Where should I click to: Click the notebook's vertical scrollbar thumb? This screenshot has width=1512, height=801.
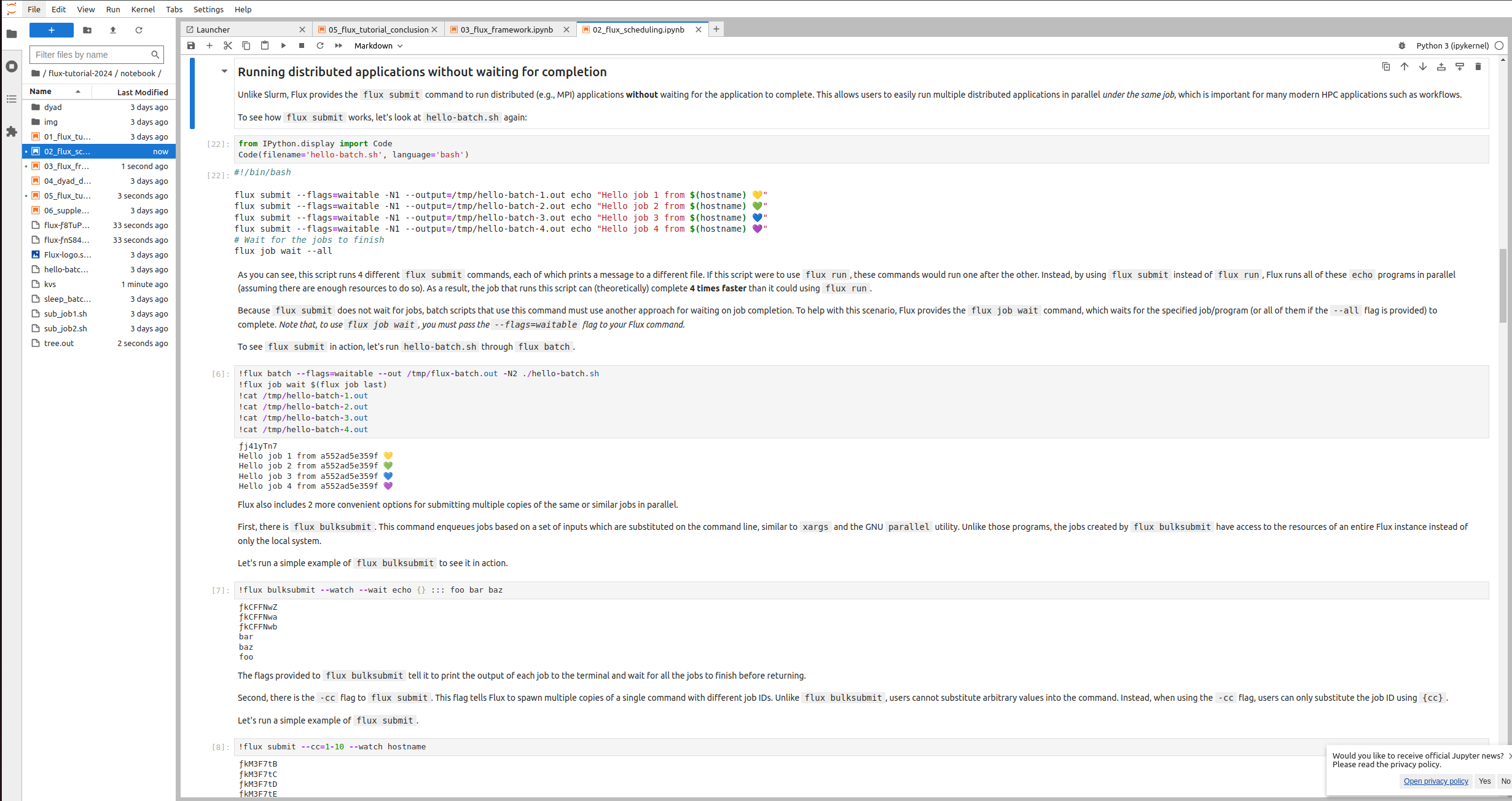tap(1503, 286)
